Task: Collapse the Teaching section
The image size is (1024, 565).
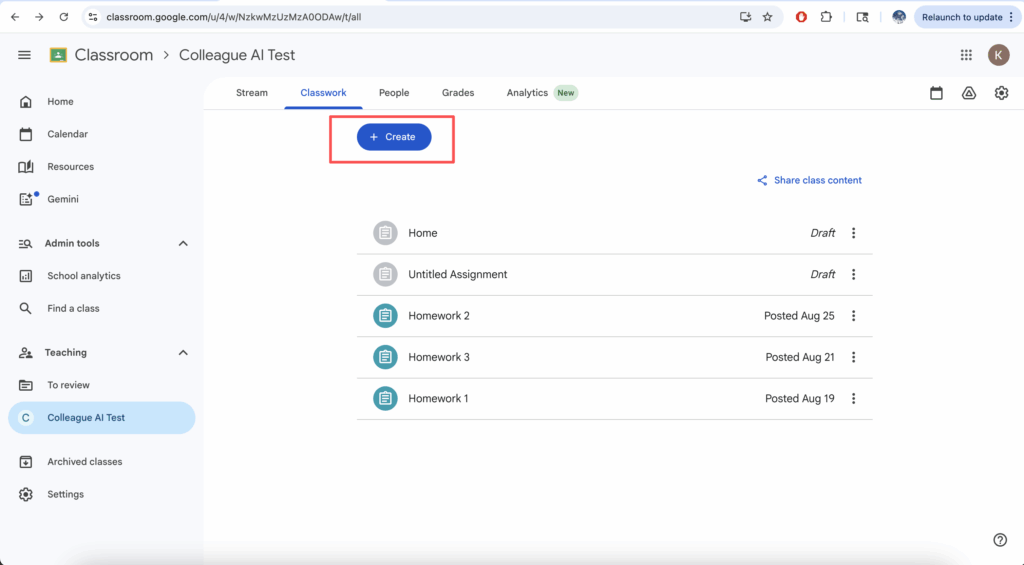Action: coord(183,352)
